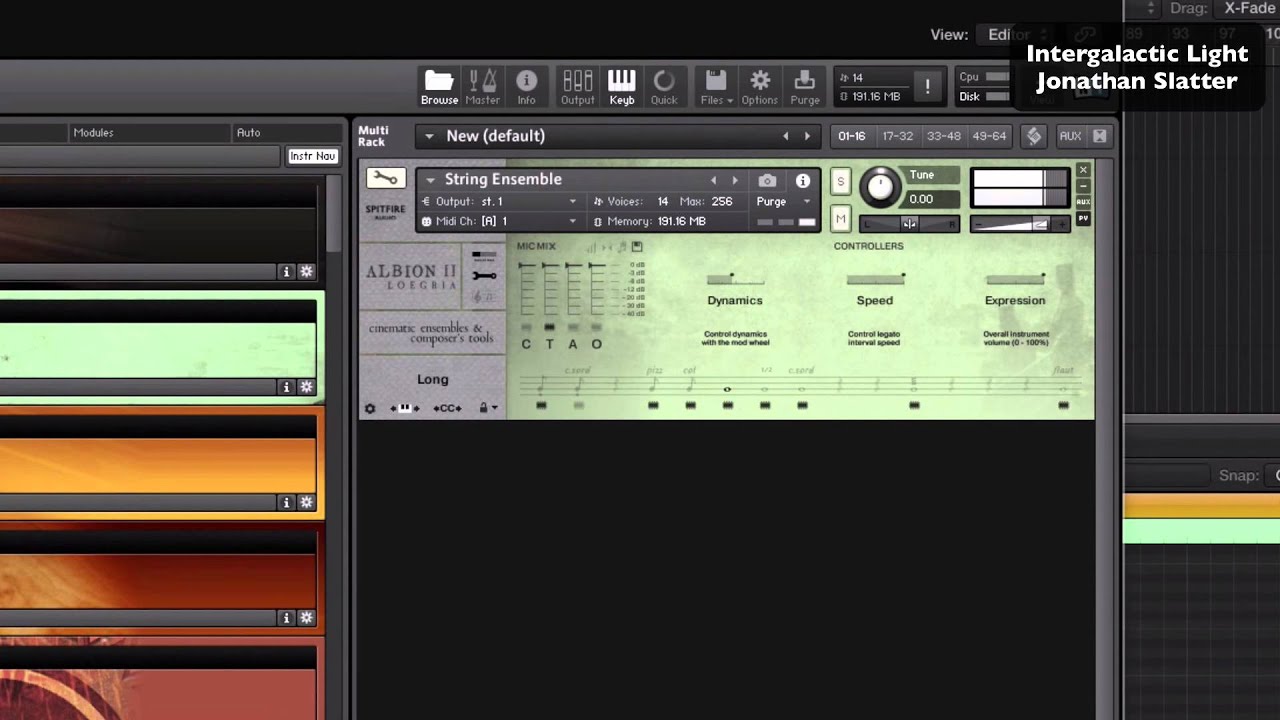Open instrument edit mode with wrench icon

click(x=386, y=179)
